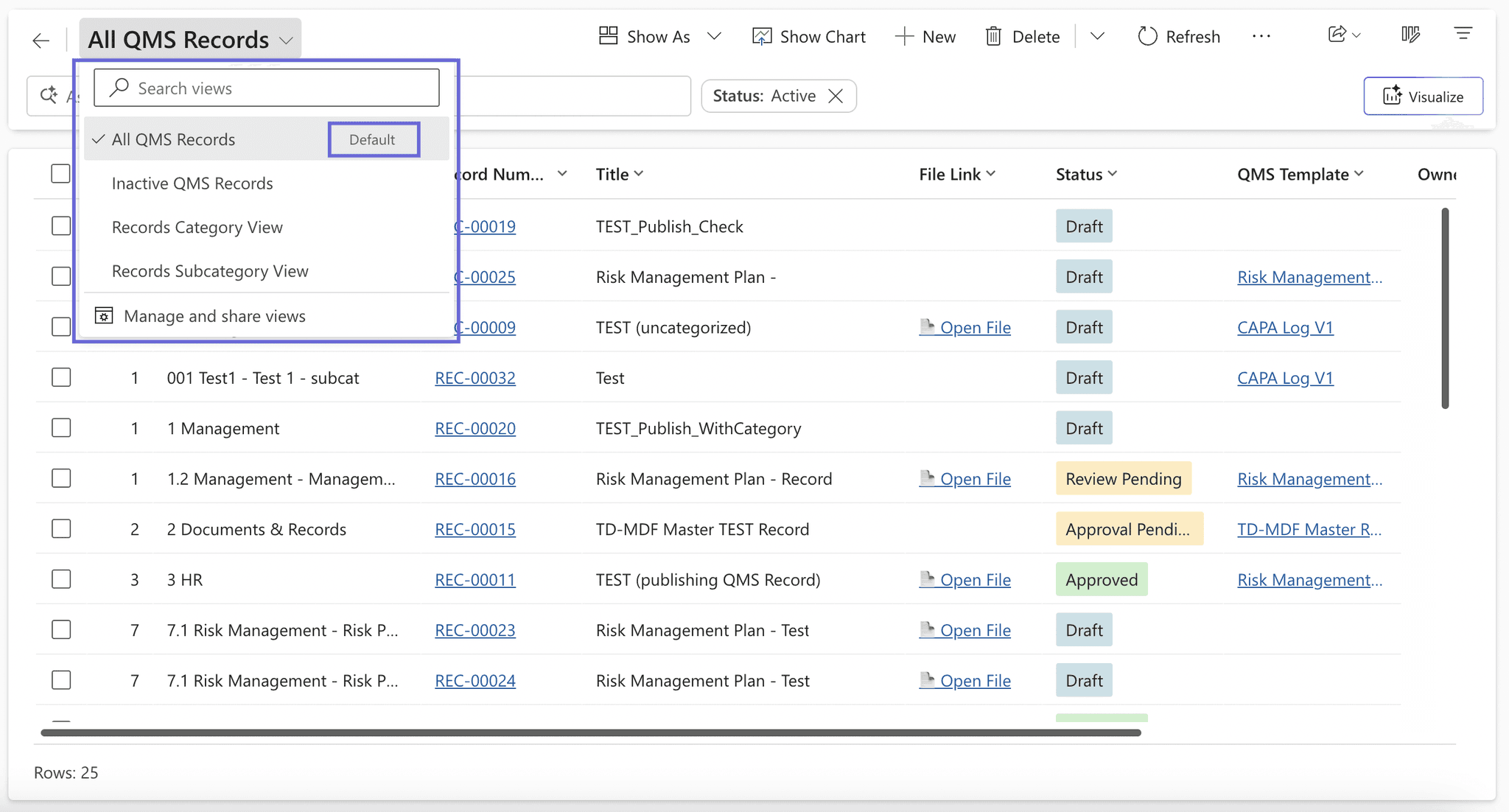The width and height of the screenshot is (1509, 812).
Task: Click file icon in REC-00011 row
Action: click(927, 578)
